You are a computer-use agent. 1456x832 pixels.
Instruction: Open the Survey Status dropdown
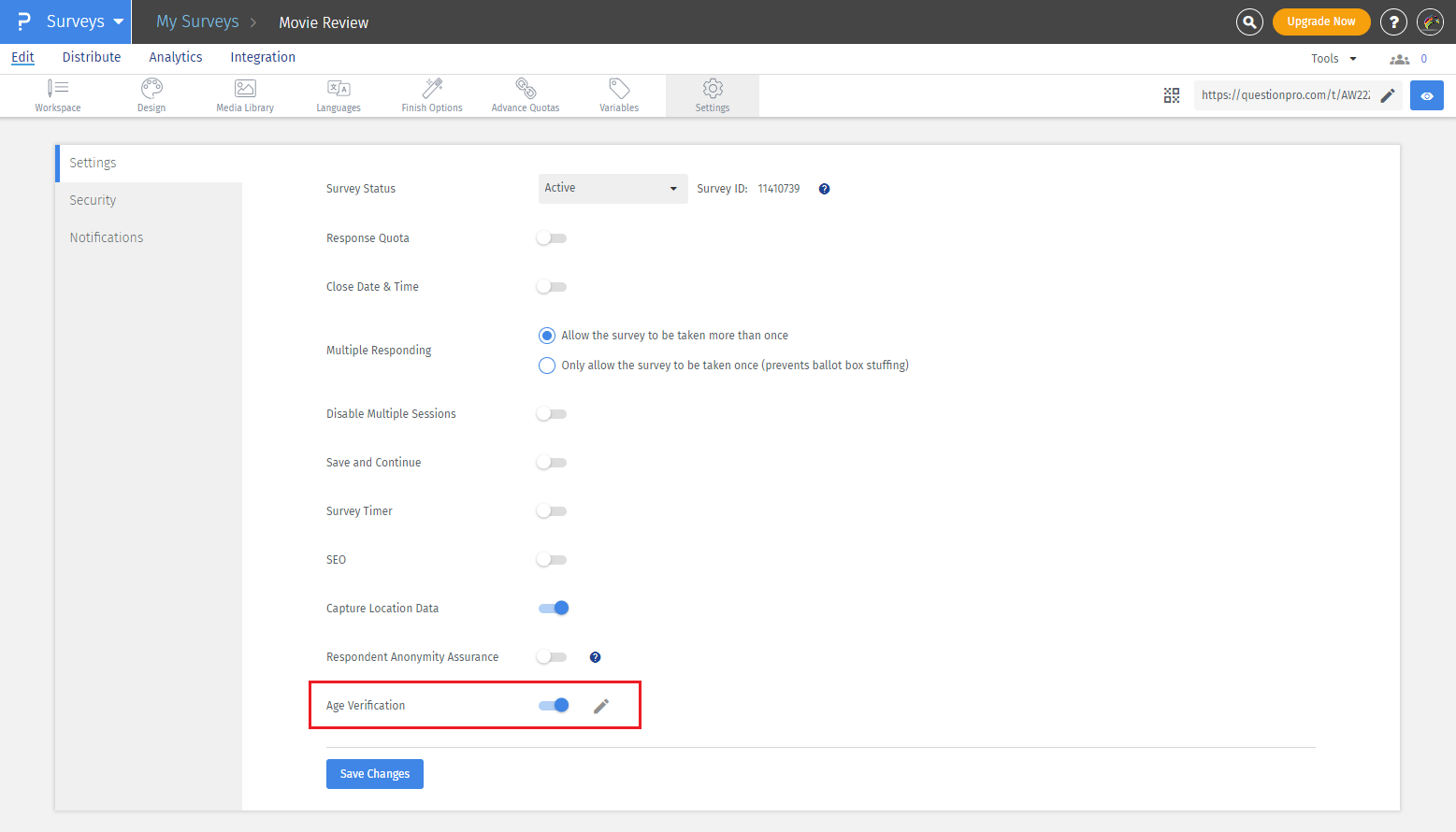pos(613,189)
